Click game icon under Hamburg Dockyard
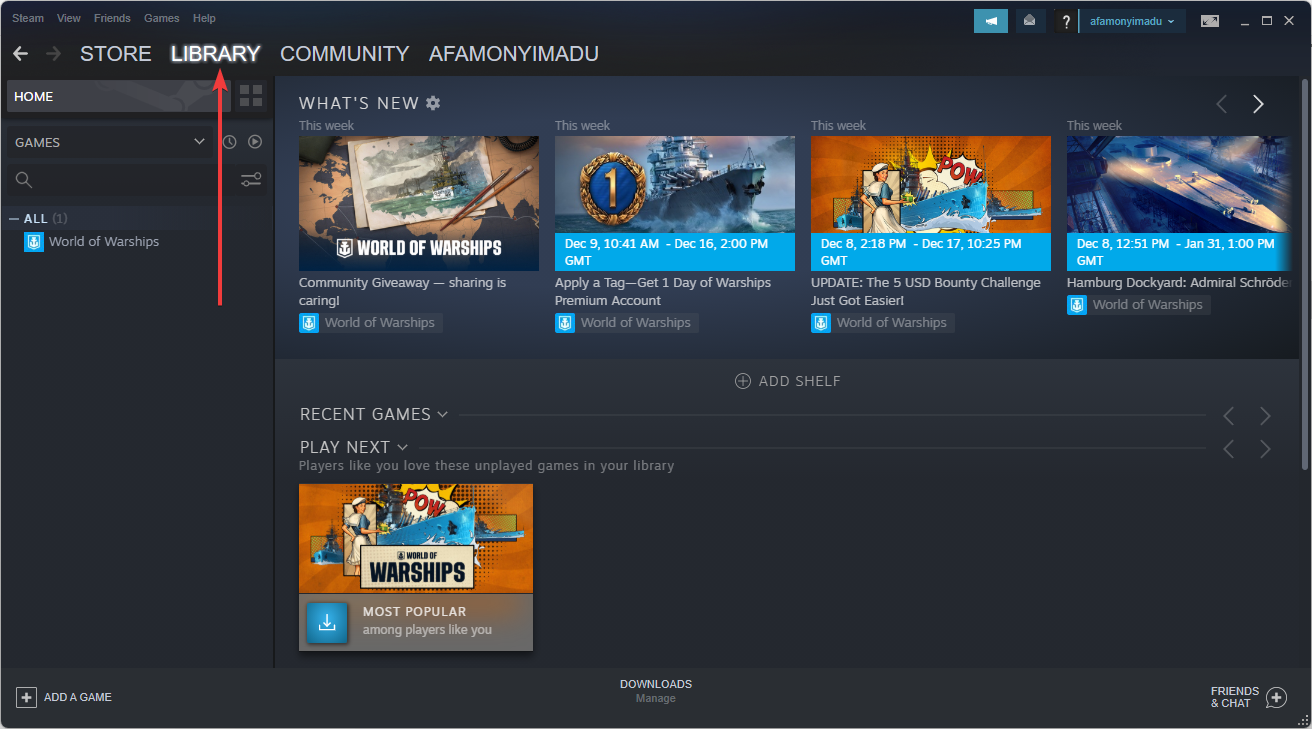The height and width of the screenshot is (729, 1312). [1077, 305]
